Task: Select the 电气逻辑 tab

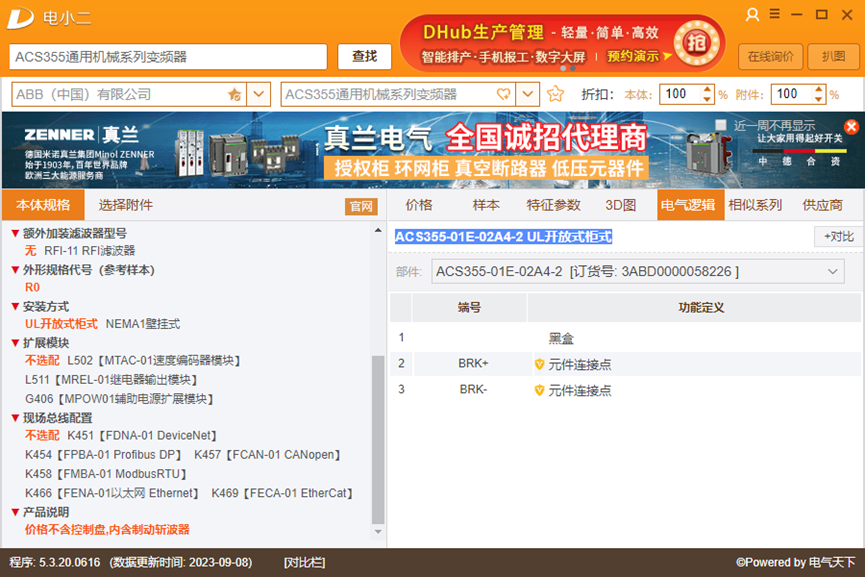Action: tap(690, 205)
